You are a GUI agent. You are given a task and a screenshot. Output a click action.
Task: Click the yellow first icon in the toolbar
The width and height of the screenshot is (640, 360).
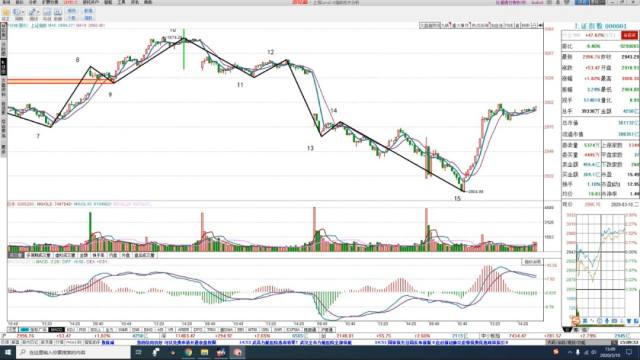[x=6, y=13]
